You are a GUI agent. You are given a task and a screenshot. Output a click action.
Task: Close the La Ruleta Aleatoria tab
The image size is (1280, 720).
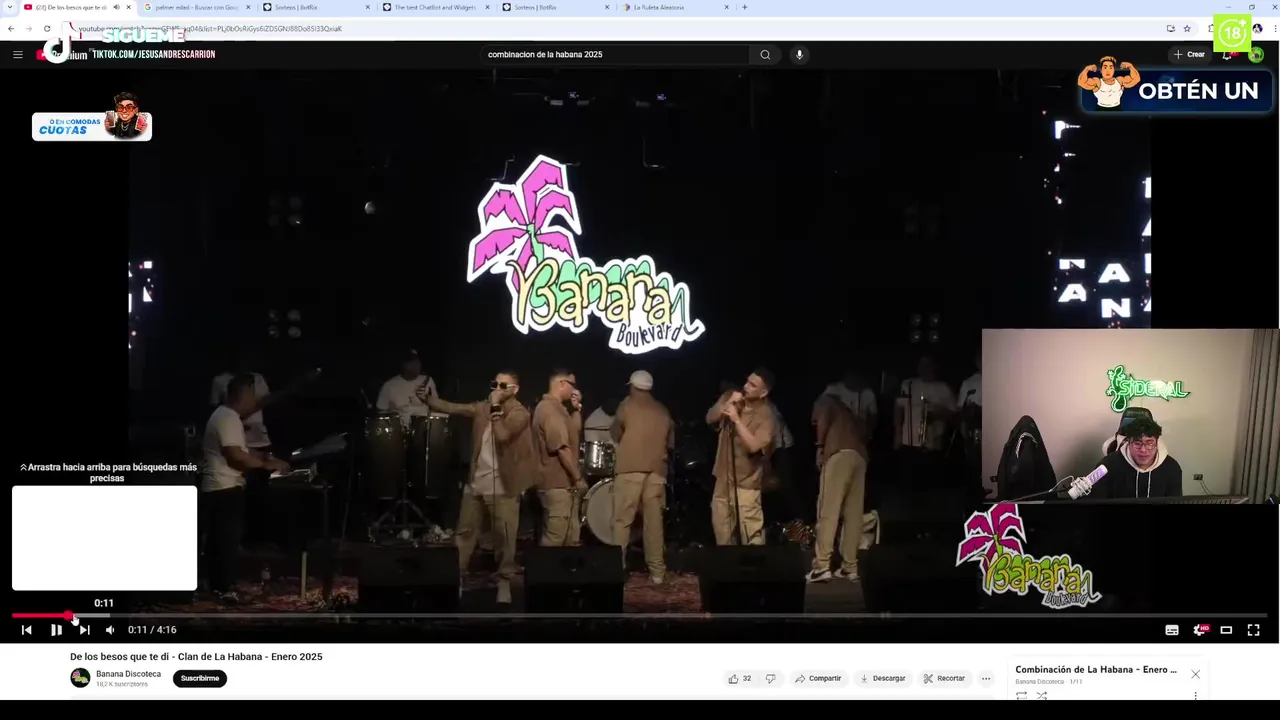click(728, 7)
